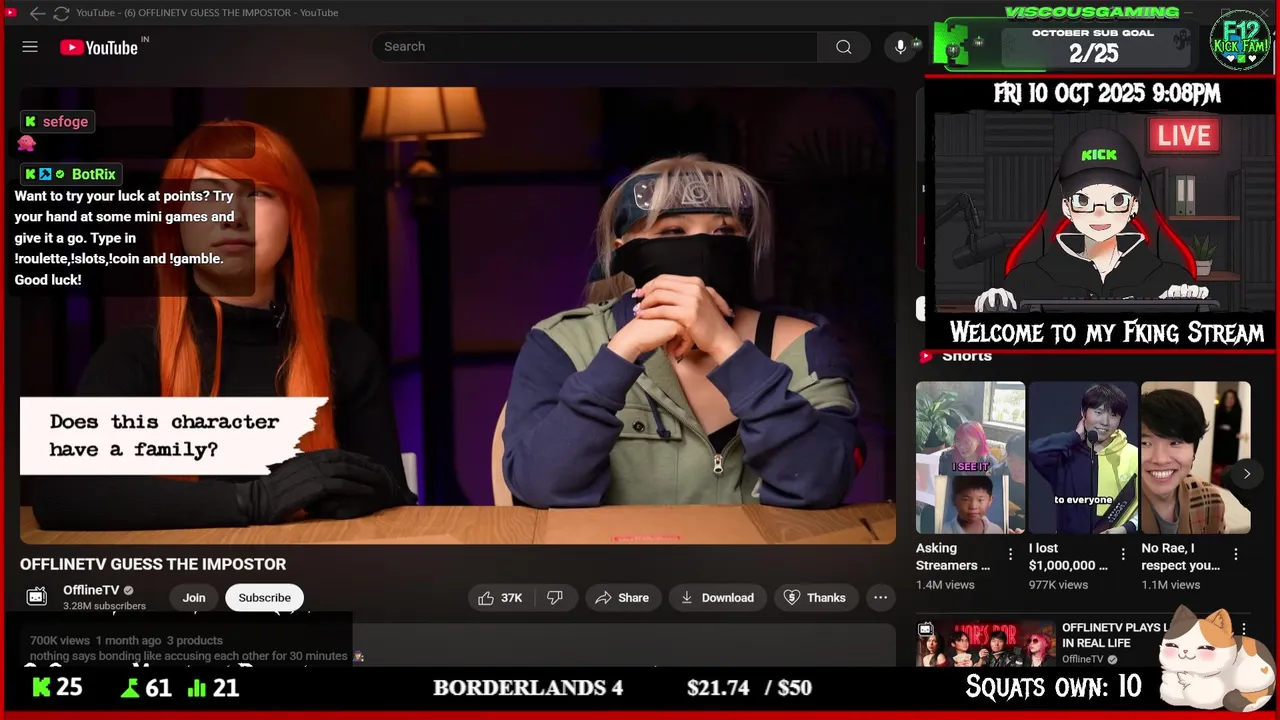Reload the page with refresh icon
The width and height of the screenshot is (1280, 720).
[61, 13]
